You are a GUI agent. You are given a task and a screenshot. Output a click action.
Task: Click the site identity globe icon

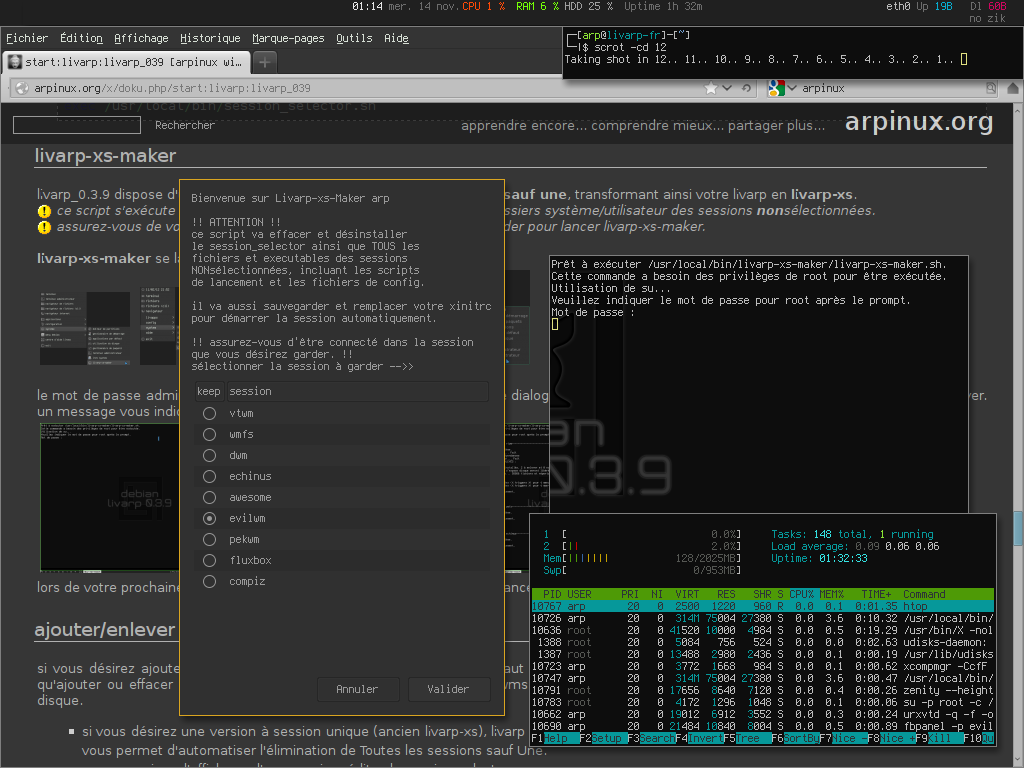(22, 88)
